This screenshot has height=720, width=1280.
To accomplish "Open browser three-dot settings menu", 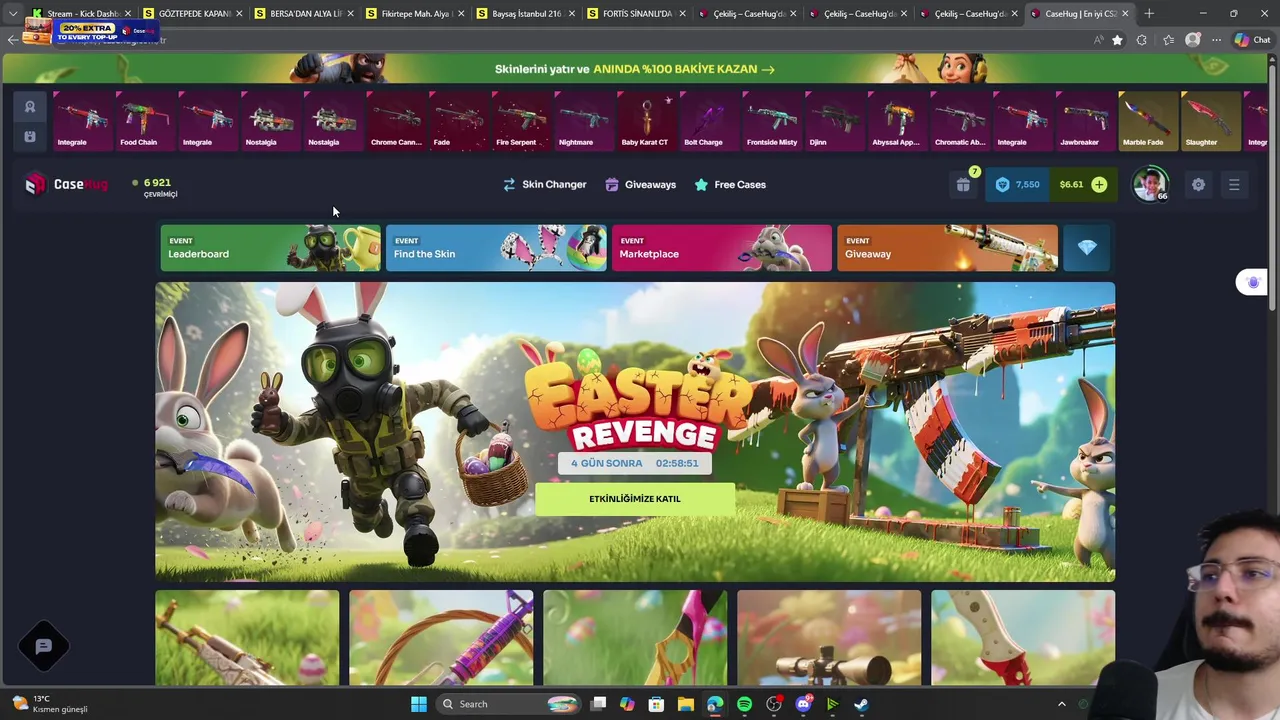I will tap(1216, 40).
